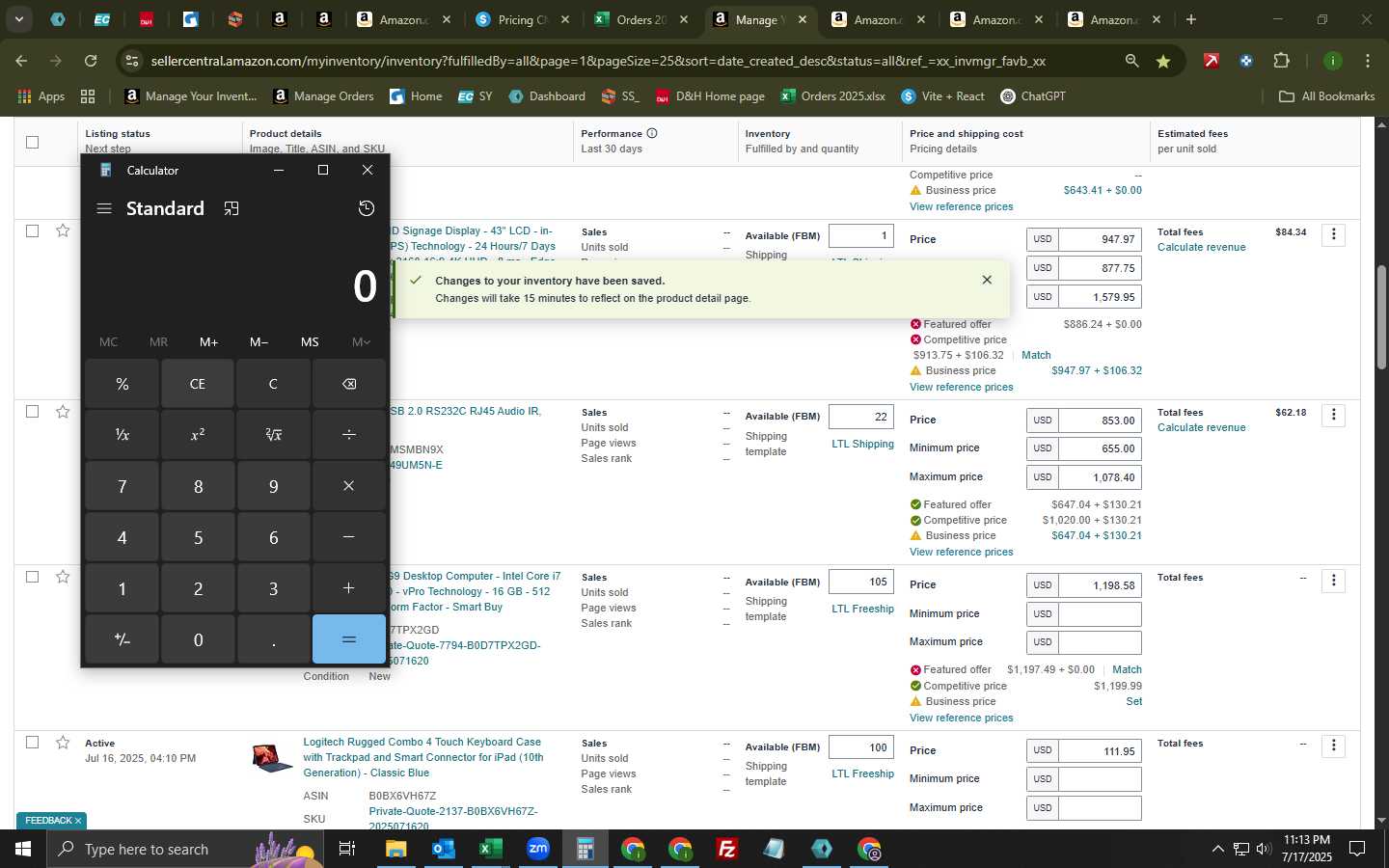Click the Calculator divide key
This screenshot has width=1389, height=868.
pos(349,435)
